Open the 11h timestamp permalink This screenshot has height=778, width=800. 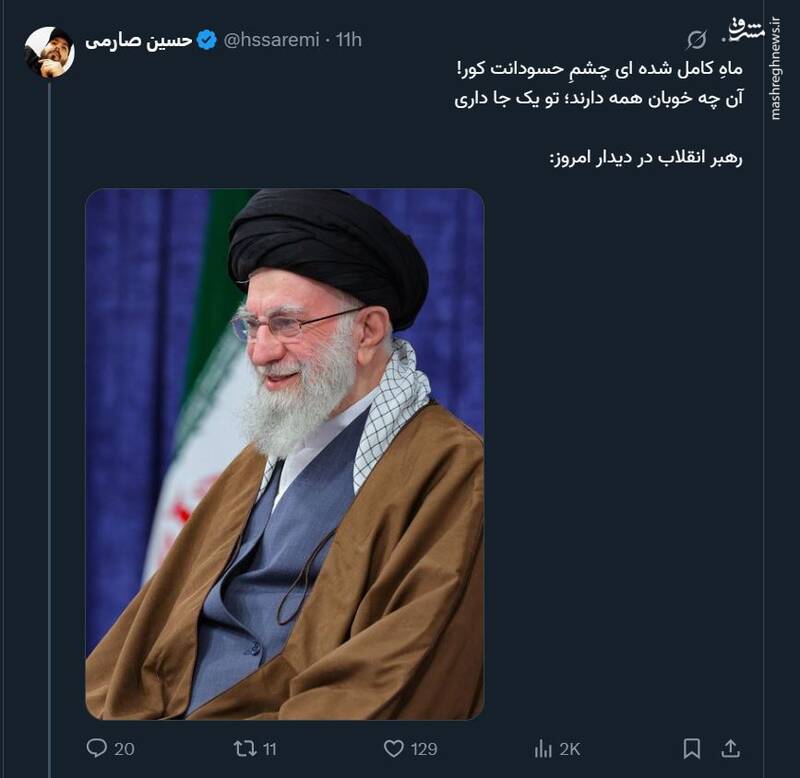[x=348, y=40]
